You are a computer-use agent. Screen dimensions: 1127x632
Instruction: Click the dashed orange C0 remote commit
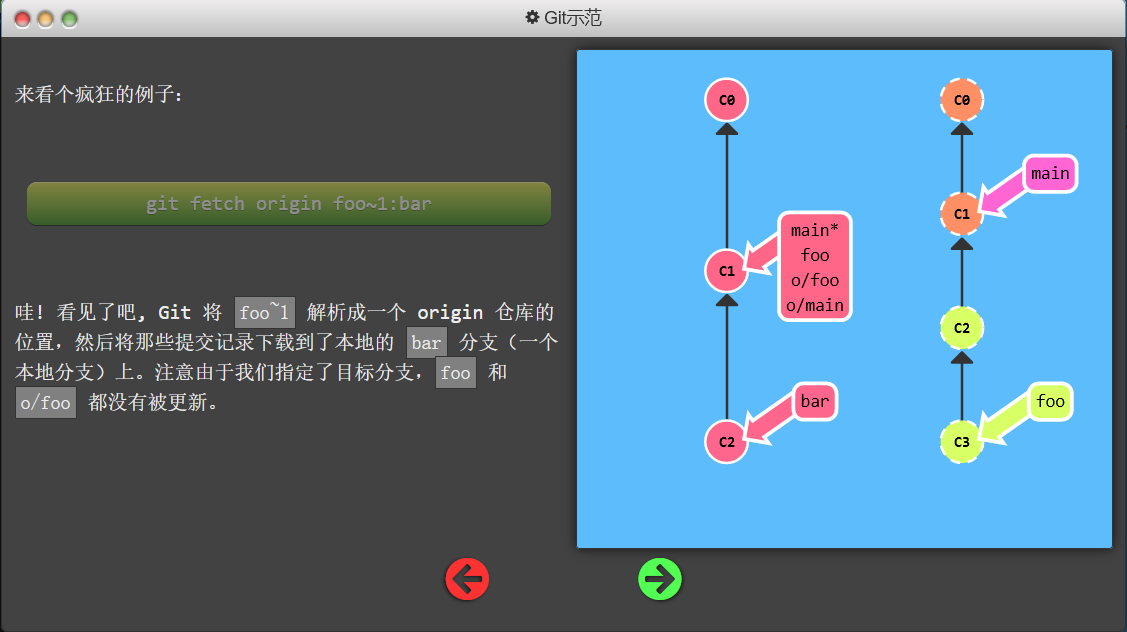962,100
